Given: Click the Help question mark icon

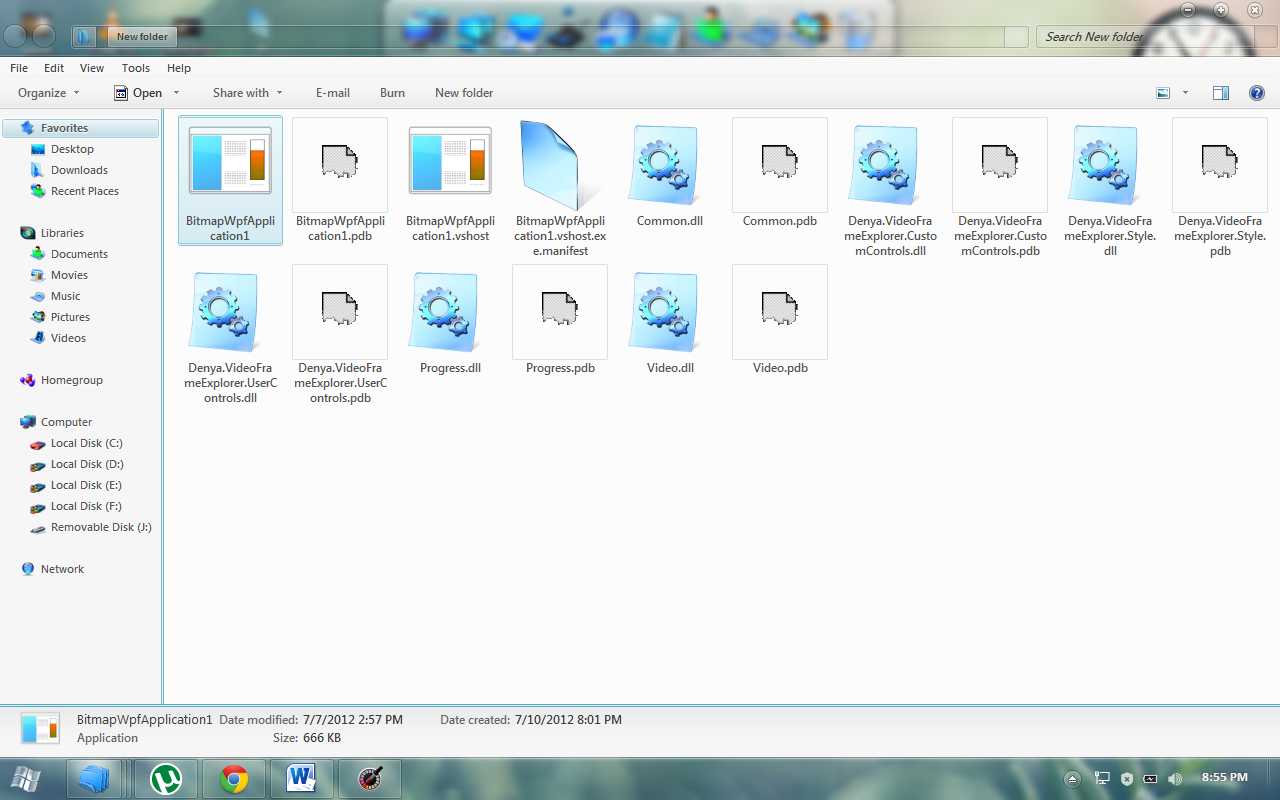Looking at the screenshot, I should (x=1257, y=93).
